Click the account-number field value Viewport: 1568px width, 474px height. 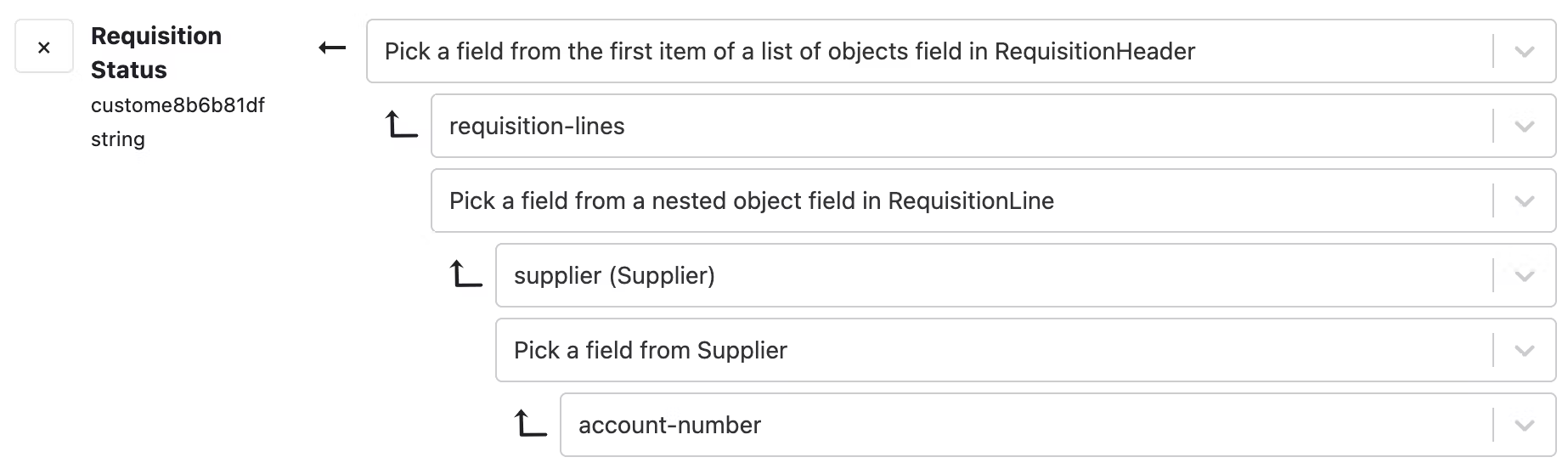click(x=669, y=426)
